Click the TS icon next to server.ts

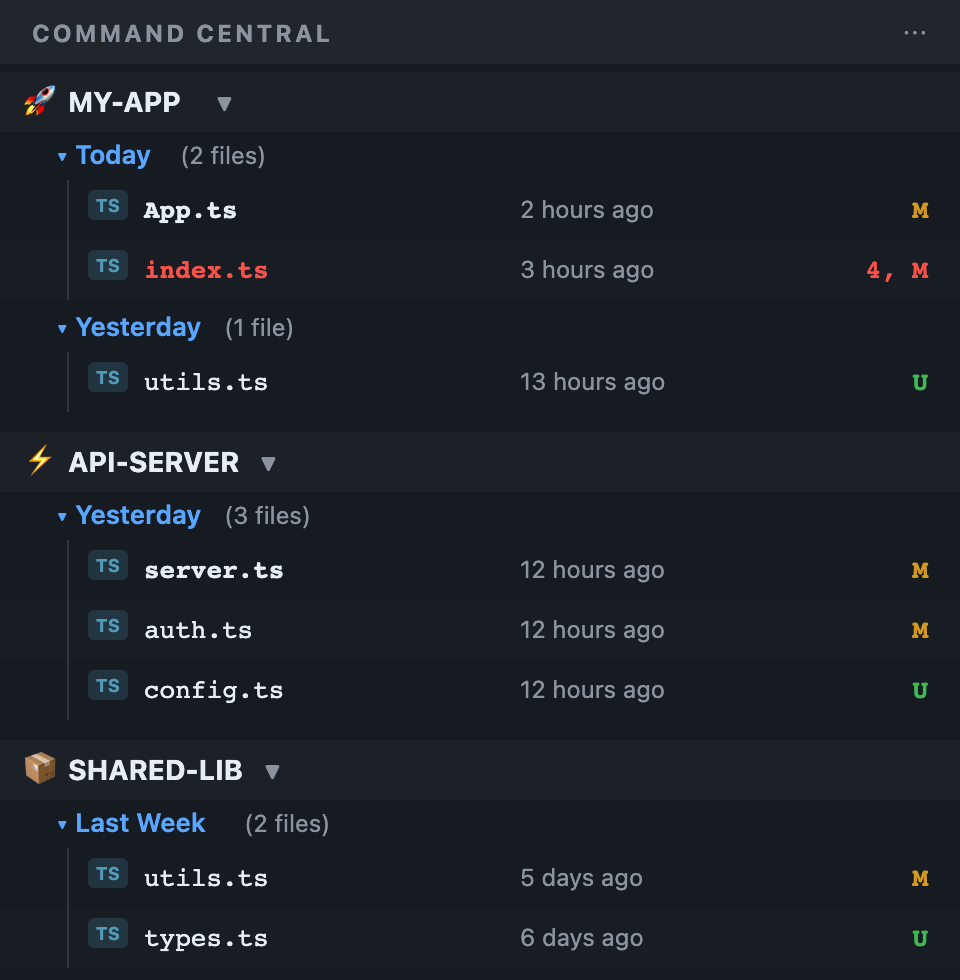click(108, 566)
